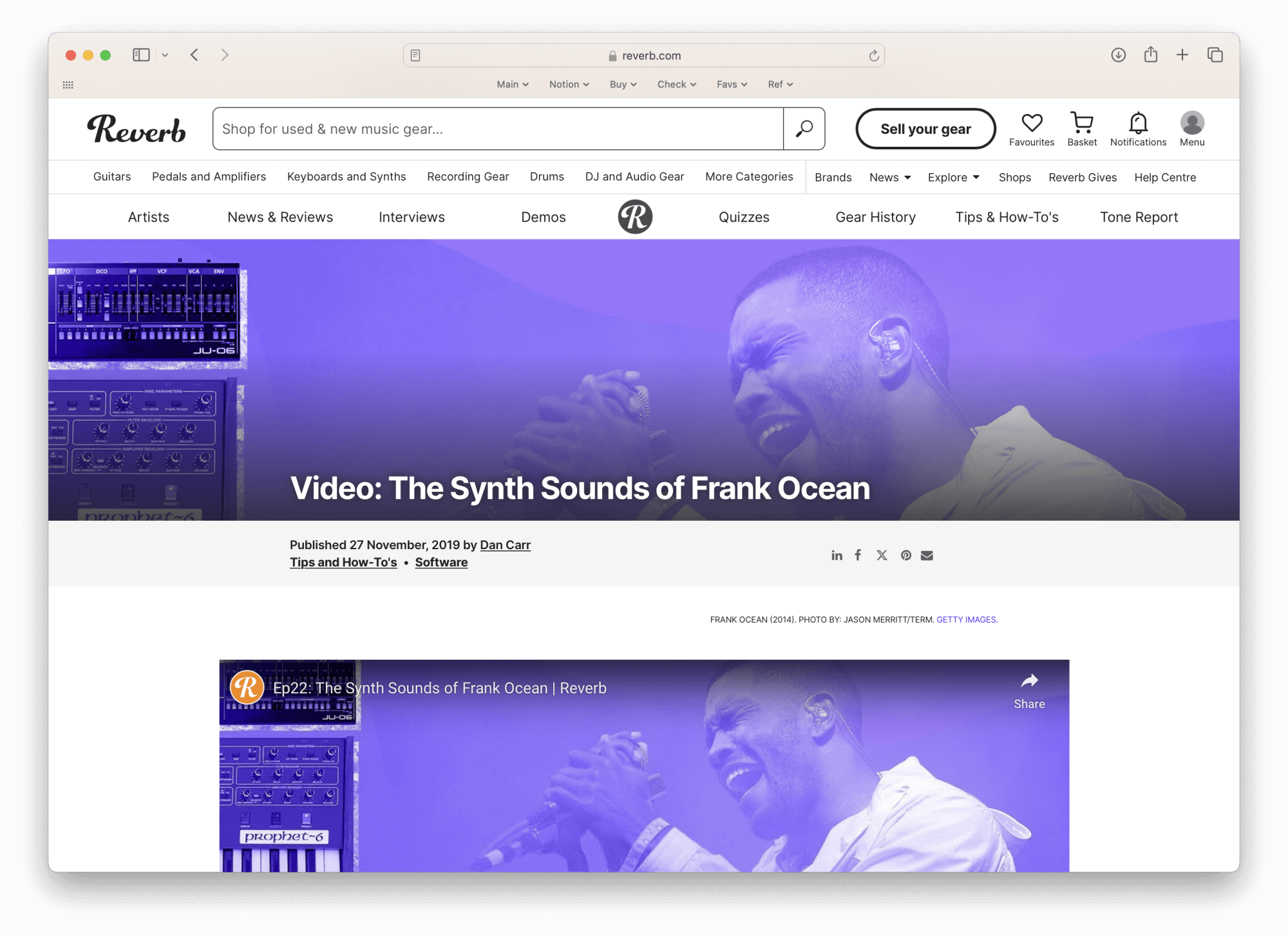Expand the Explore dropdown
The image size is (1288, 936).
point(954,177)
